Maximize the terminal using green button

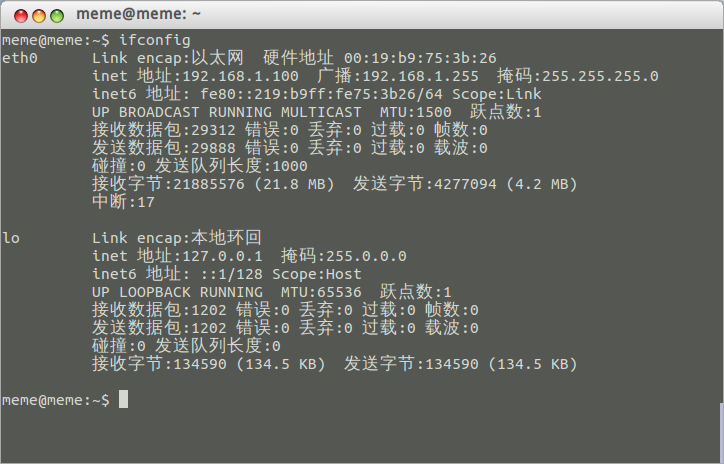(x=57, y=16)
